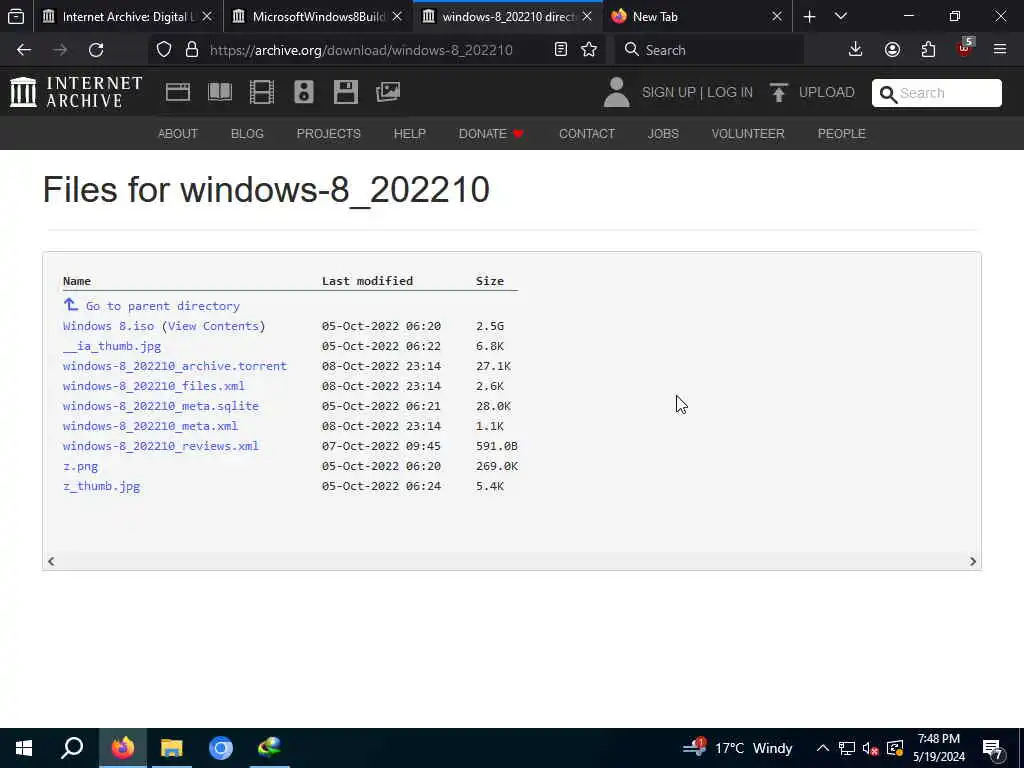Open ABOUT in navigation bar

(x=178, y=134)
